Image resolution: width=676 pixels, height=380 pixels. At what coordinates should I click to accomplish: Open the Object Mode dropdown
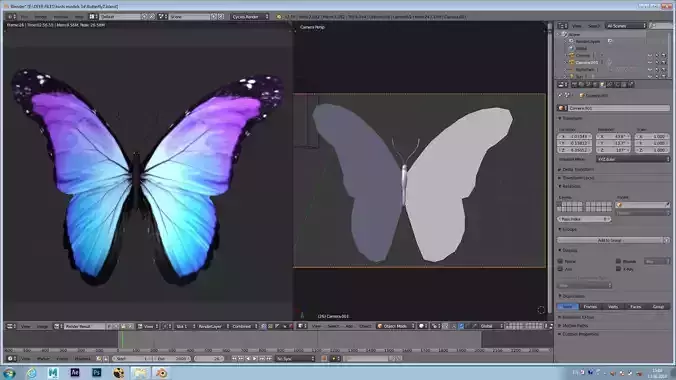click(x=396, y=326)
